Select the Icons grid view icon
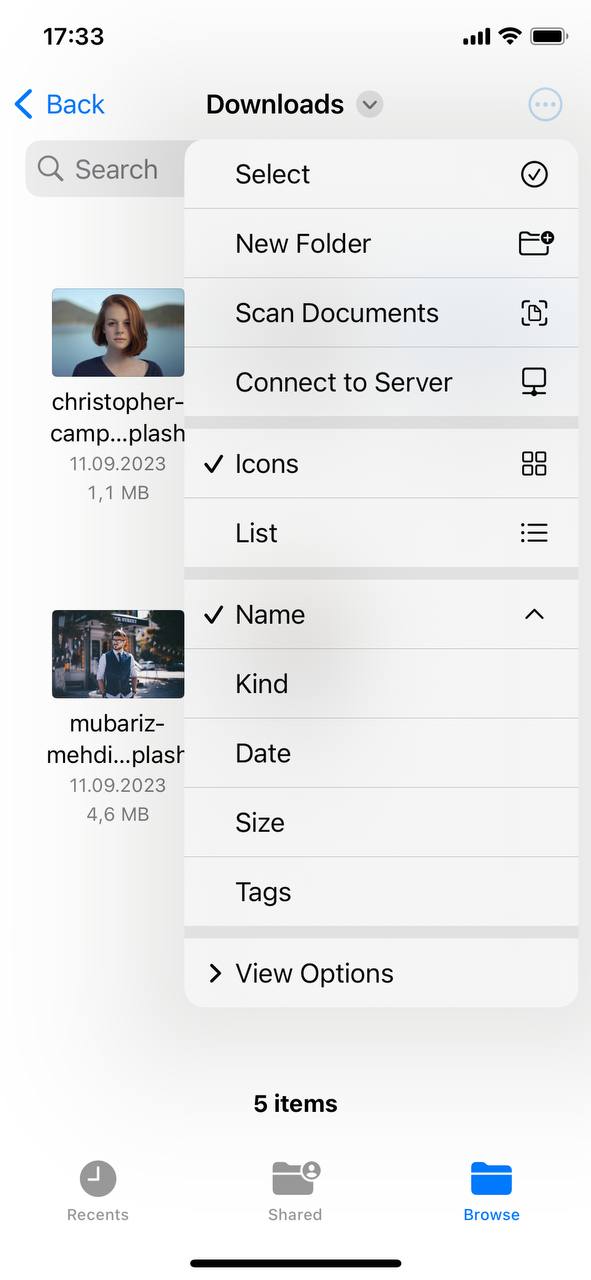591x1280 pixels. pos(534,463)
